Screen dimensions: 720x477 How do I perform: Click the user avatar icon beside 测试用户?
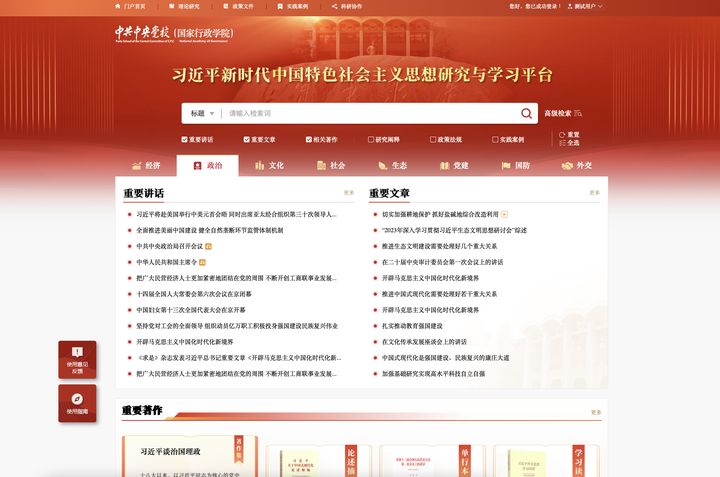point(570,6)
